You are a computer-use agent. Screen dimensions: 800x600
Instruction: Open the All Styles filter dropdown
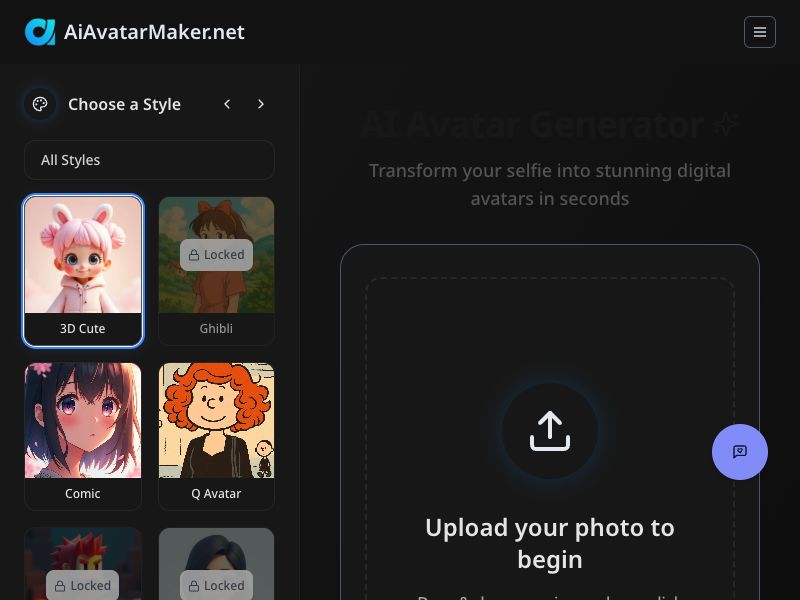[x=148, y=160]
